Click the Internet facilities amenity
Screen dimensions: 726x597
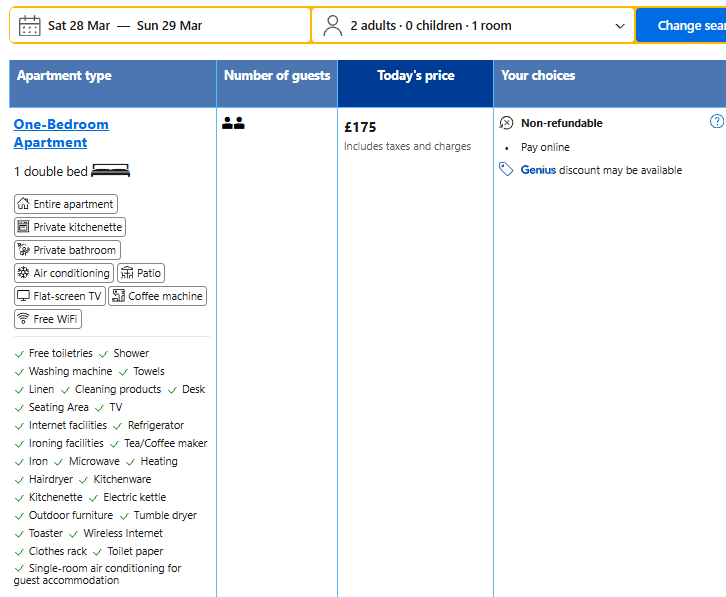68,426
